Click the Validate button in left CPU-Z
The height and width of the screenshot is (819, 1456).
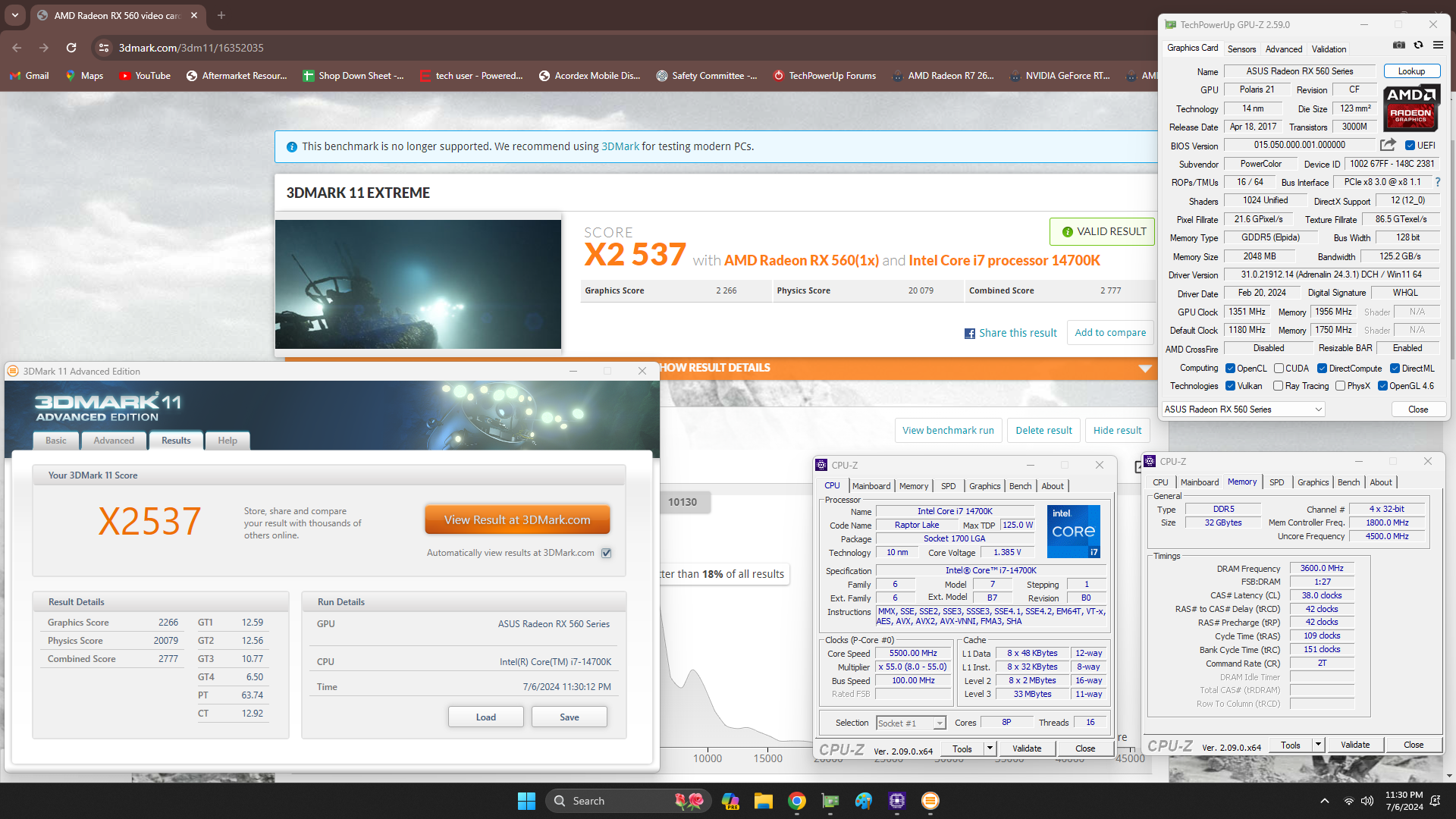[1026, 748]
